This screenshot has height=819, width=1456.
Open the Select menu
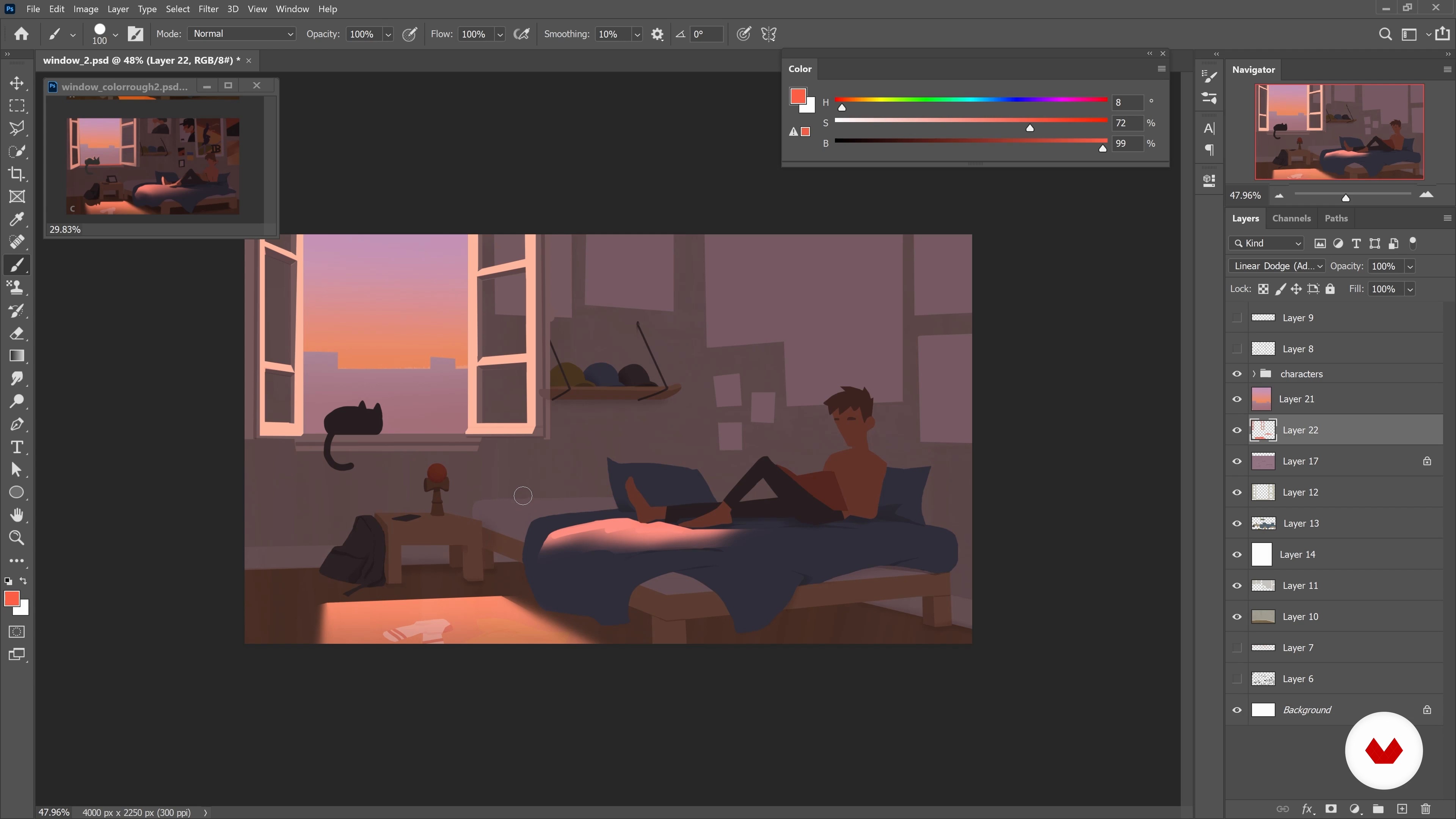(177, 9)
